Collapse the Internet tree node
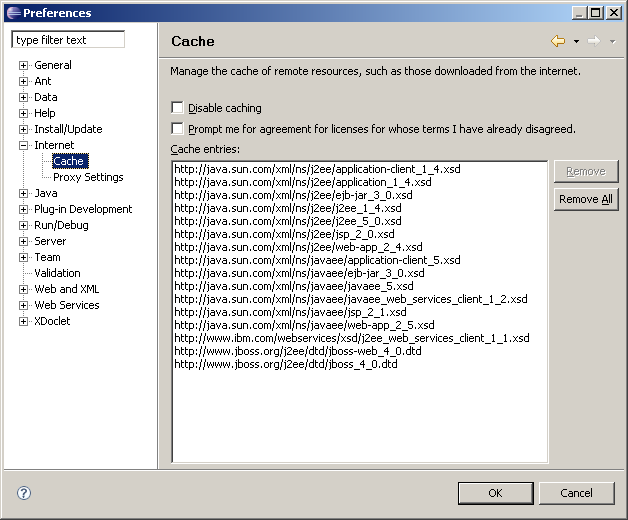This screenshot has height=520, width=628. [23, 145]
